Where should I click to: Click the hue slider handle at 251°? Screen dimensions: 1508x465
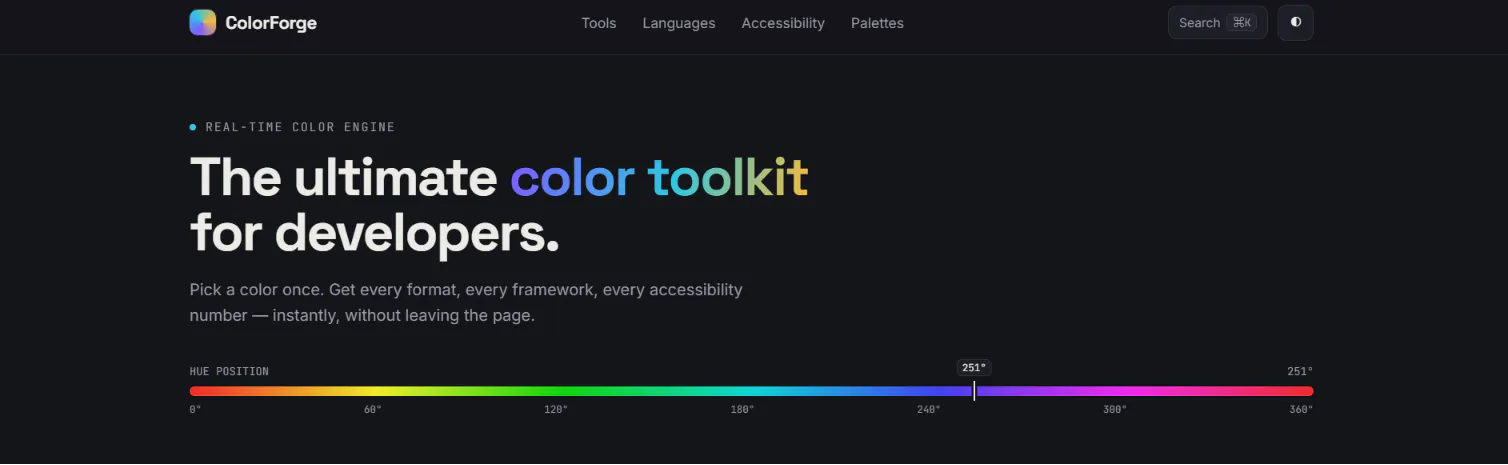click(x=974, y=391)
